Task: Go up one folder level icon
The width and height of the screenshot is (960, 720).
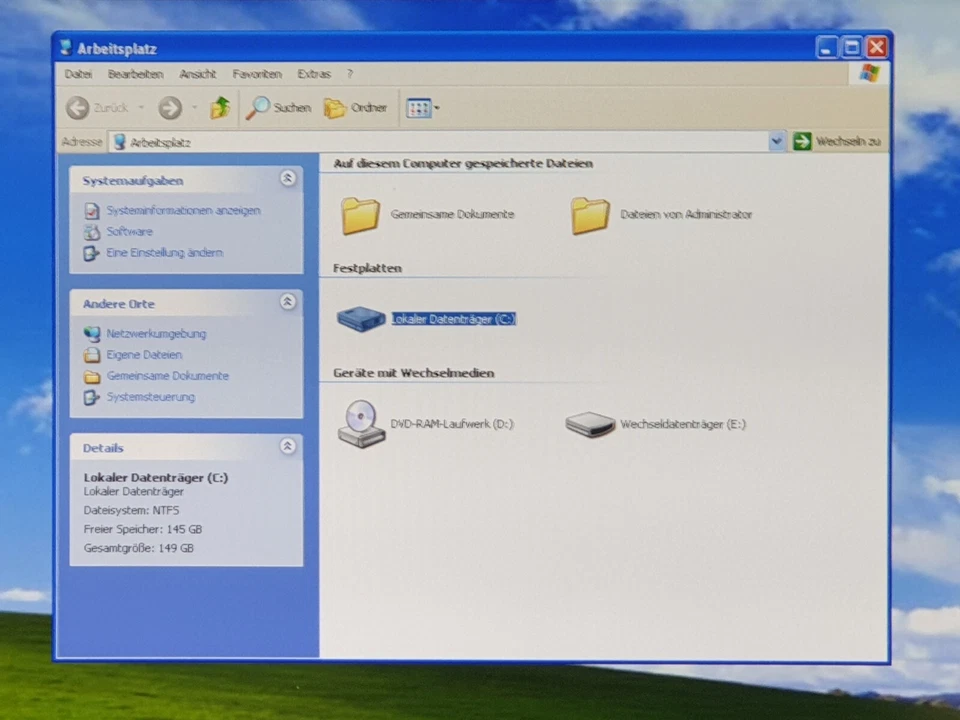Action: (220, 108)
